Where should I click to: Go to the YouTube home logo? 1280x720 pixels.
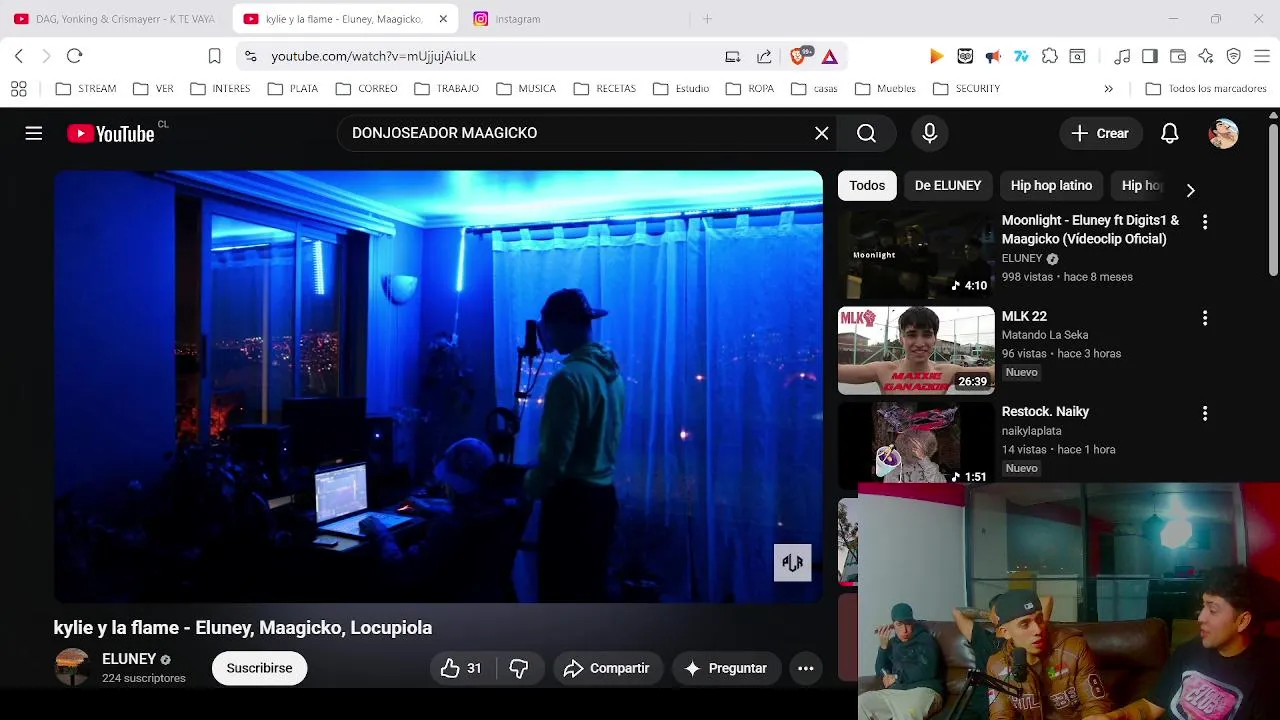[x=111, y=134]
